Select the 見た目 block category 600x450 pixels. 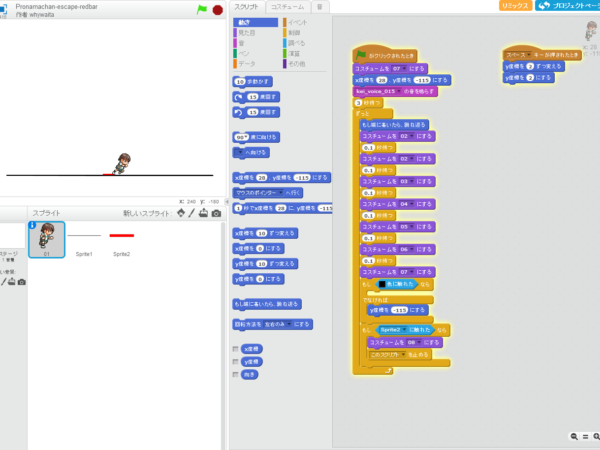[x=246, y=33]
